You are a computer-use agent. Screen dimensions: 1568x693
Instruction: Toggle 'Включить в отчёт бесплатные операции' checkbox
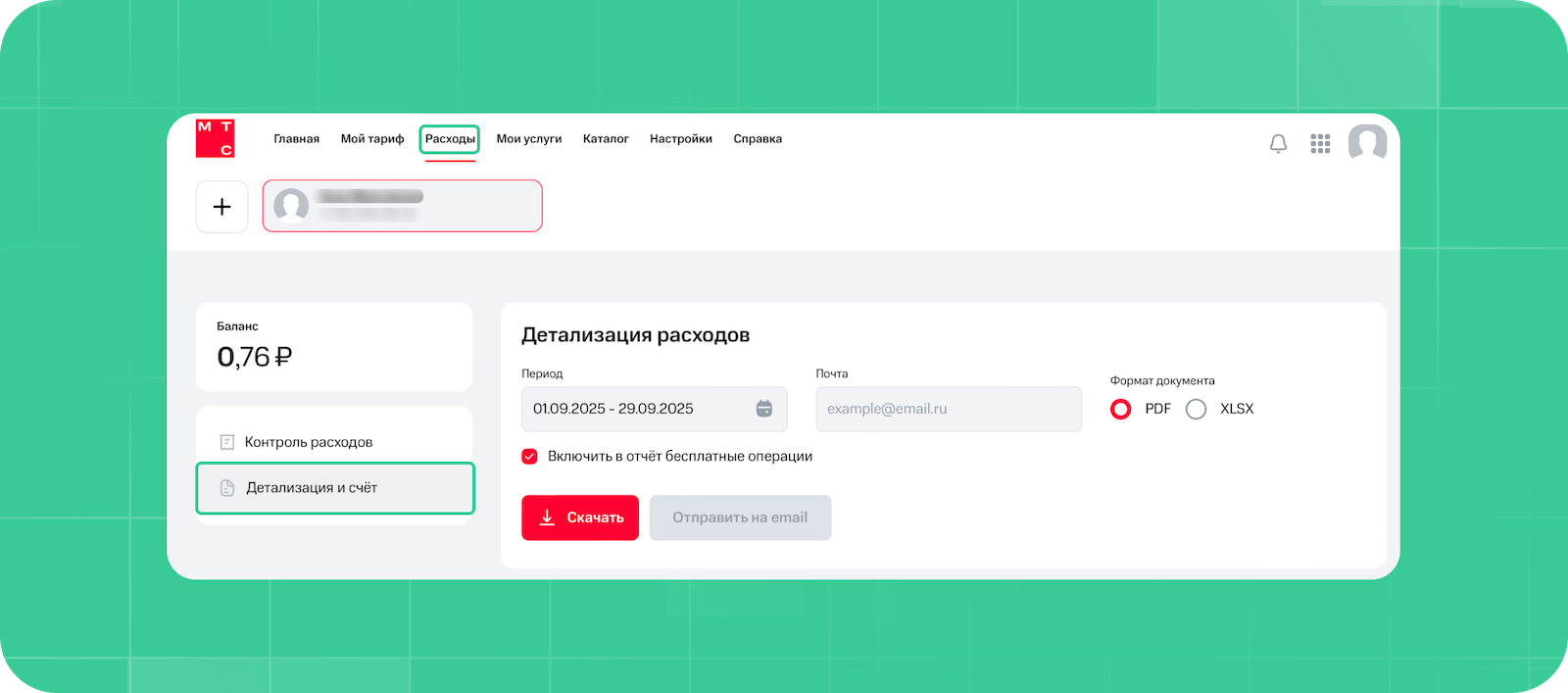click(530, 457)
